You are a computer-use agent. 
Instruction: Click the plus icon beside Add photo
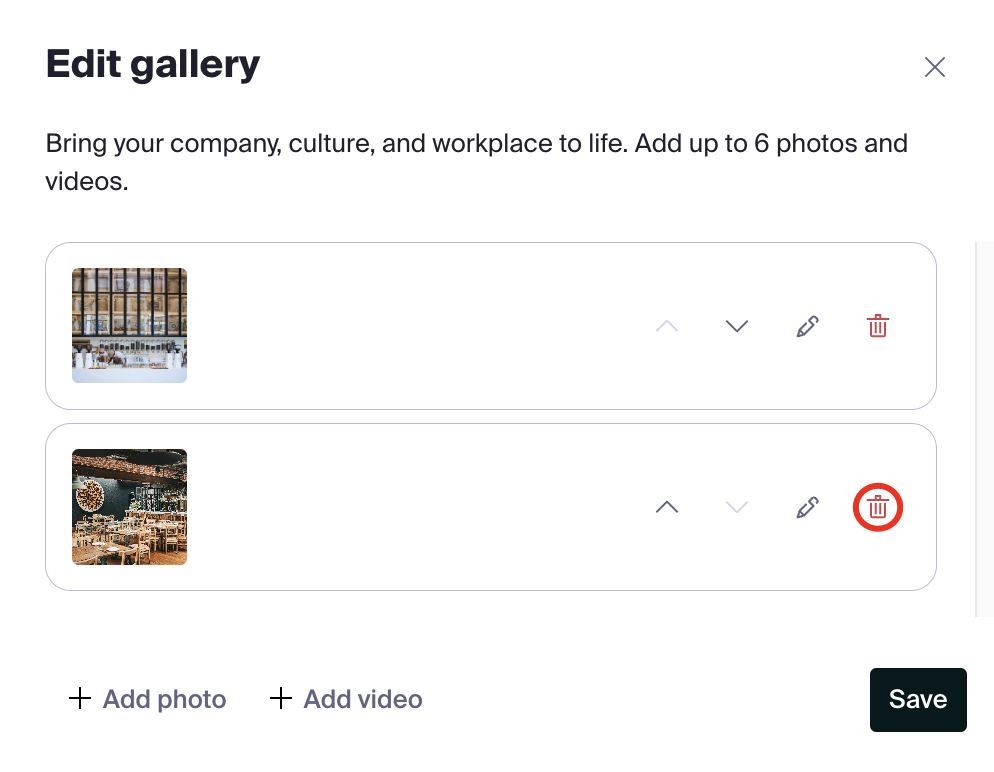point(80,698)
